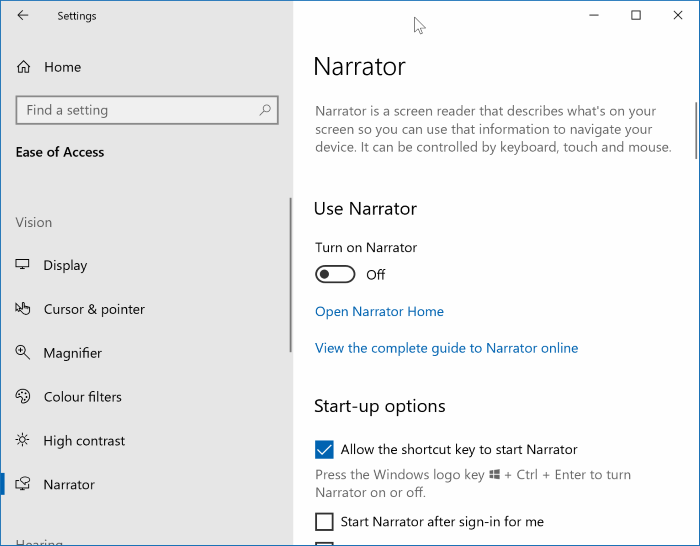The width and height of the screenshot is (700, 546).
Task: Click the Vision section label
Action: (34, 222)
